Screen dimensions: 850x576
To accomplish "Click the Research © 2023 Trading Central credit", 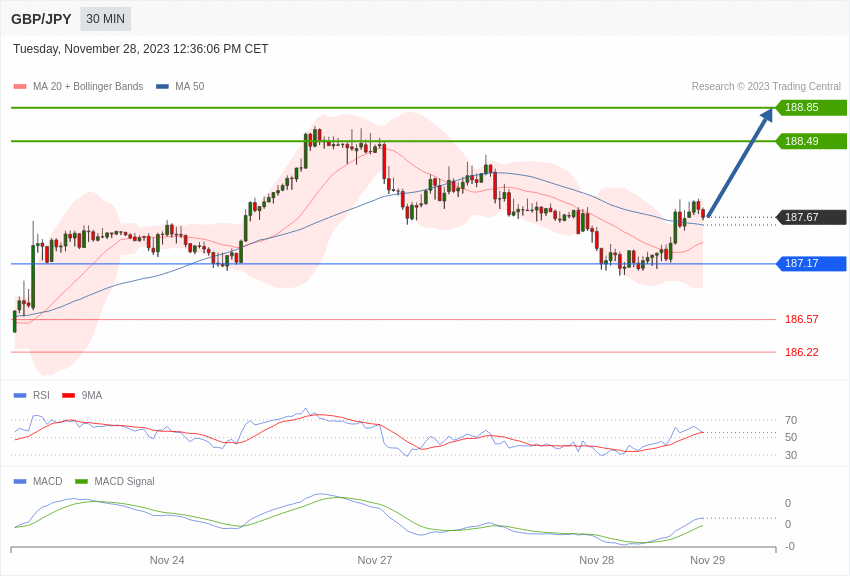I will (766, 86).
